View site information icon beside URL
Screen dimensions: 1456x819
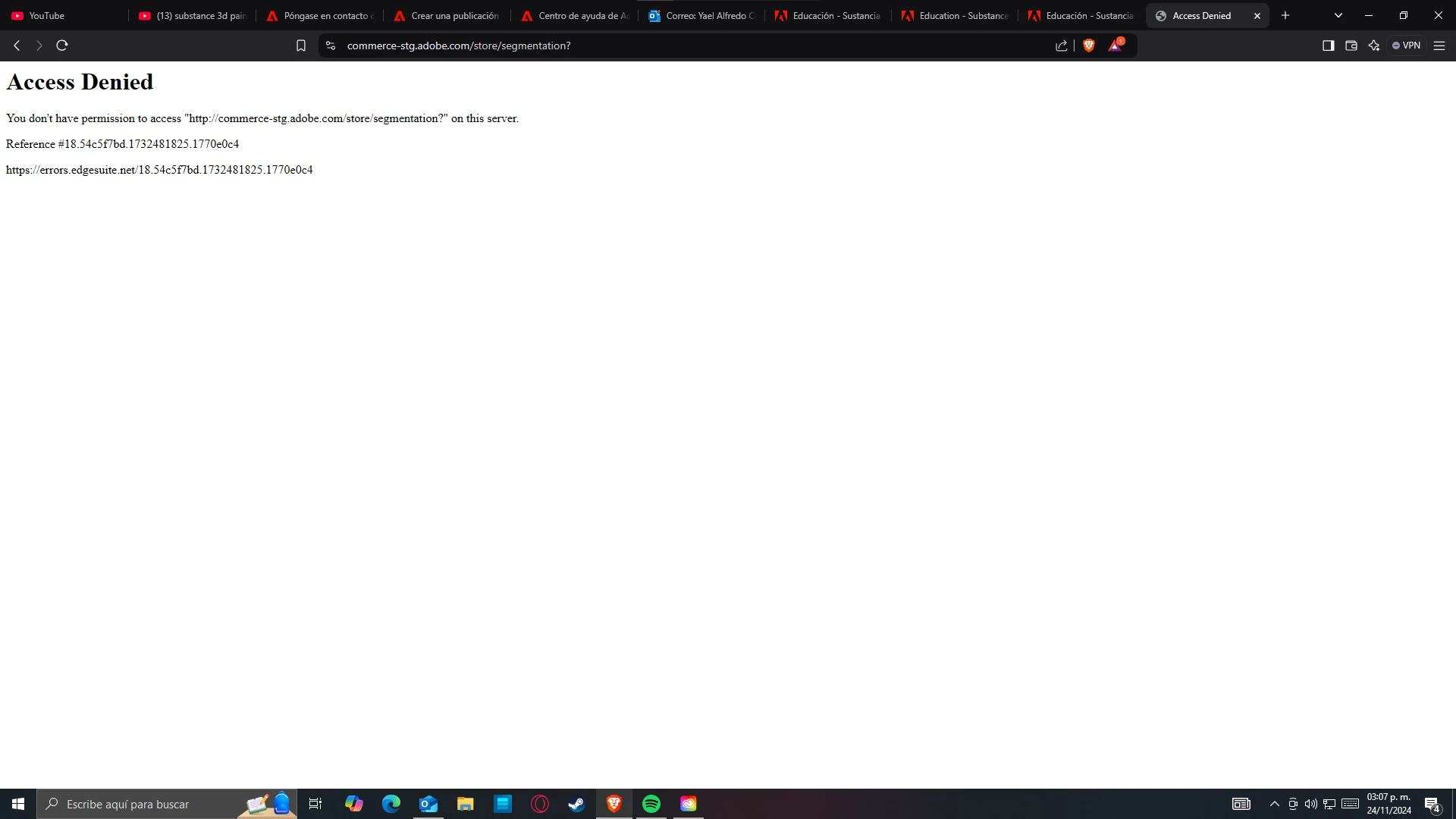coord(331,45)
